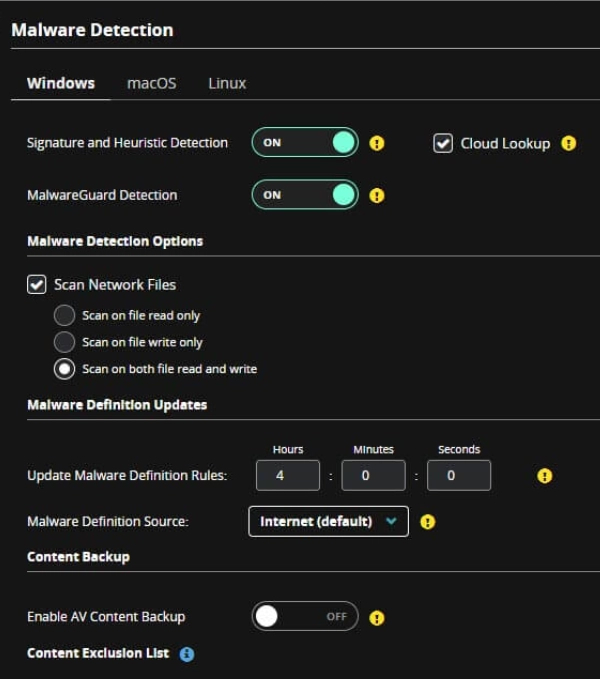Switch to the Windows tab
This screenshot has width=600, height=679.
61,83
